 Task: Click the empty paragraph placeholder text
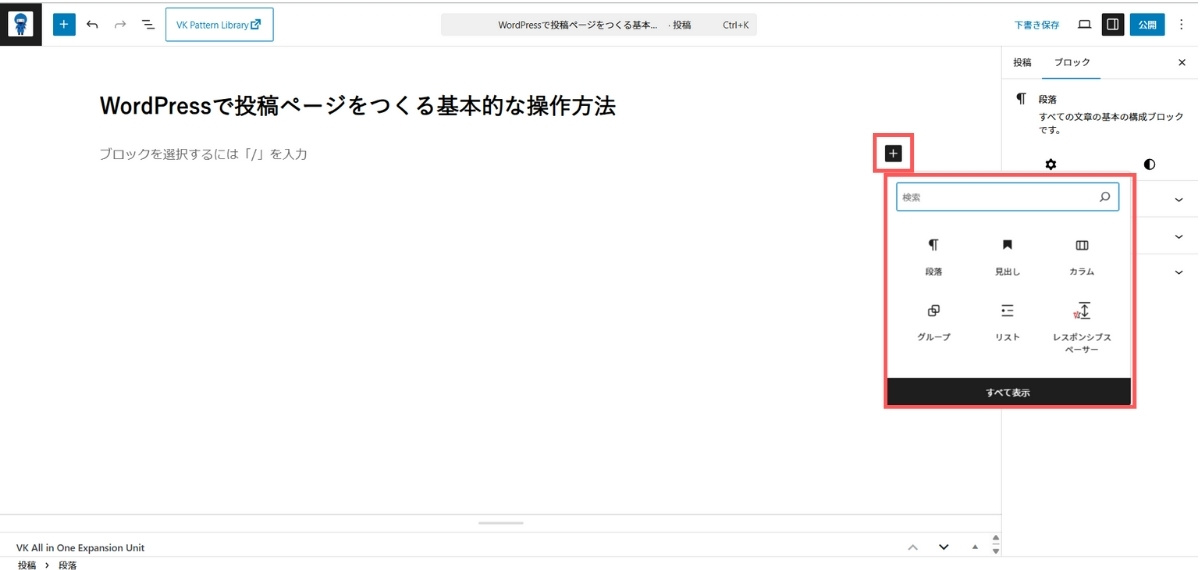coord(203,154)
